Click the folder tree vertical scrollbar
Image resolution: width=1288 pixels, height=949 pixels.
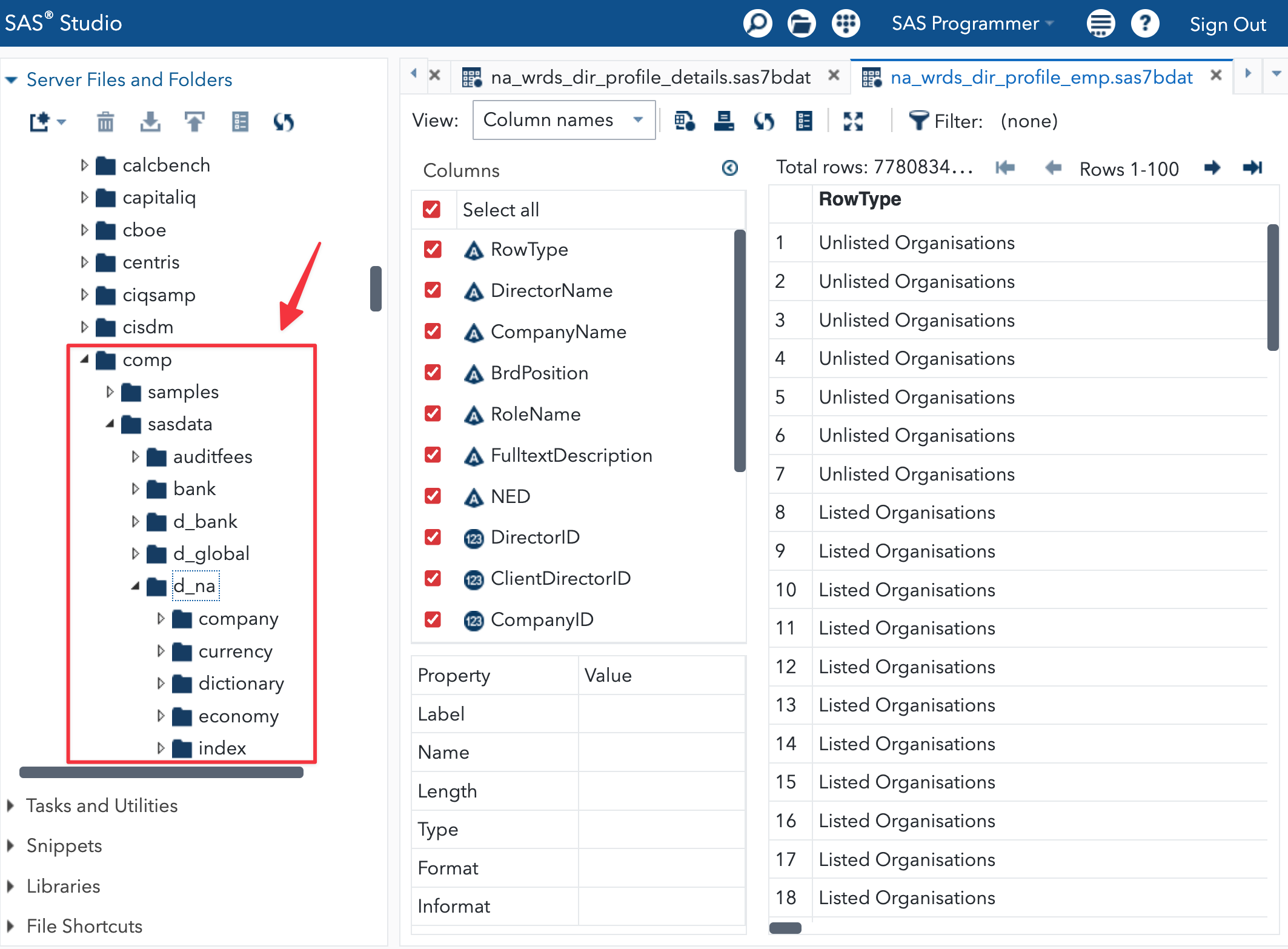coord(376,288)
